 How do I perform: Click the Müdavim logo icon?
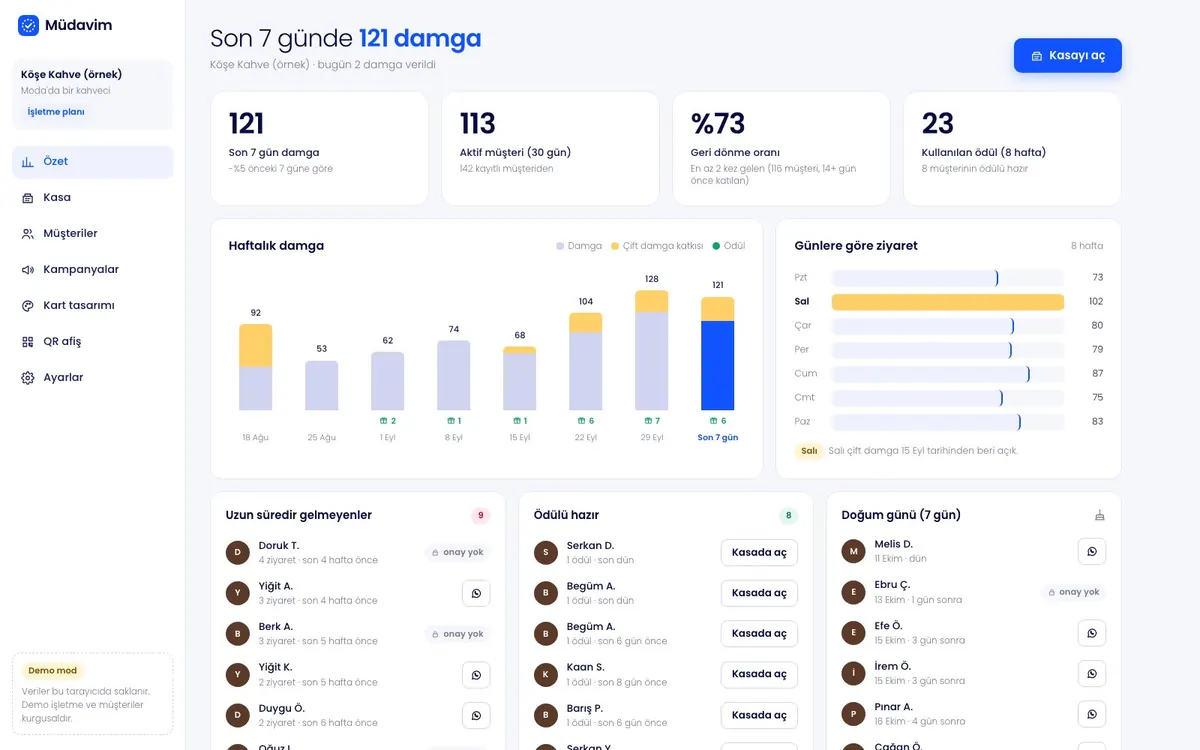[28, 25]
